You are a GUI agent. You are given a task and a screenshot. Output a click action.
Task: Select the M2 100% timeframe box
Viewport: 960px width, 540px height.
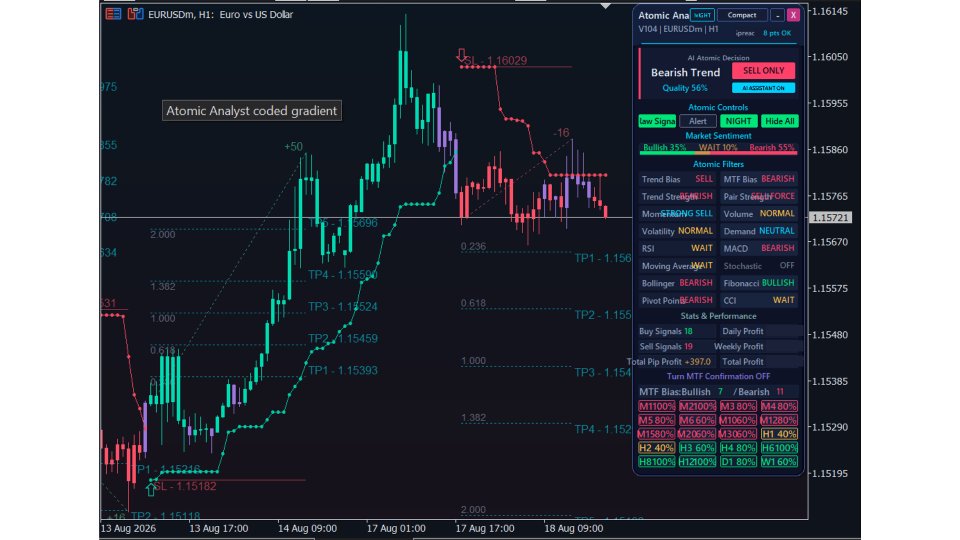(x=697, y=407)
